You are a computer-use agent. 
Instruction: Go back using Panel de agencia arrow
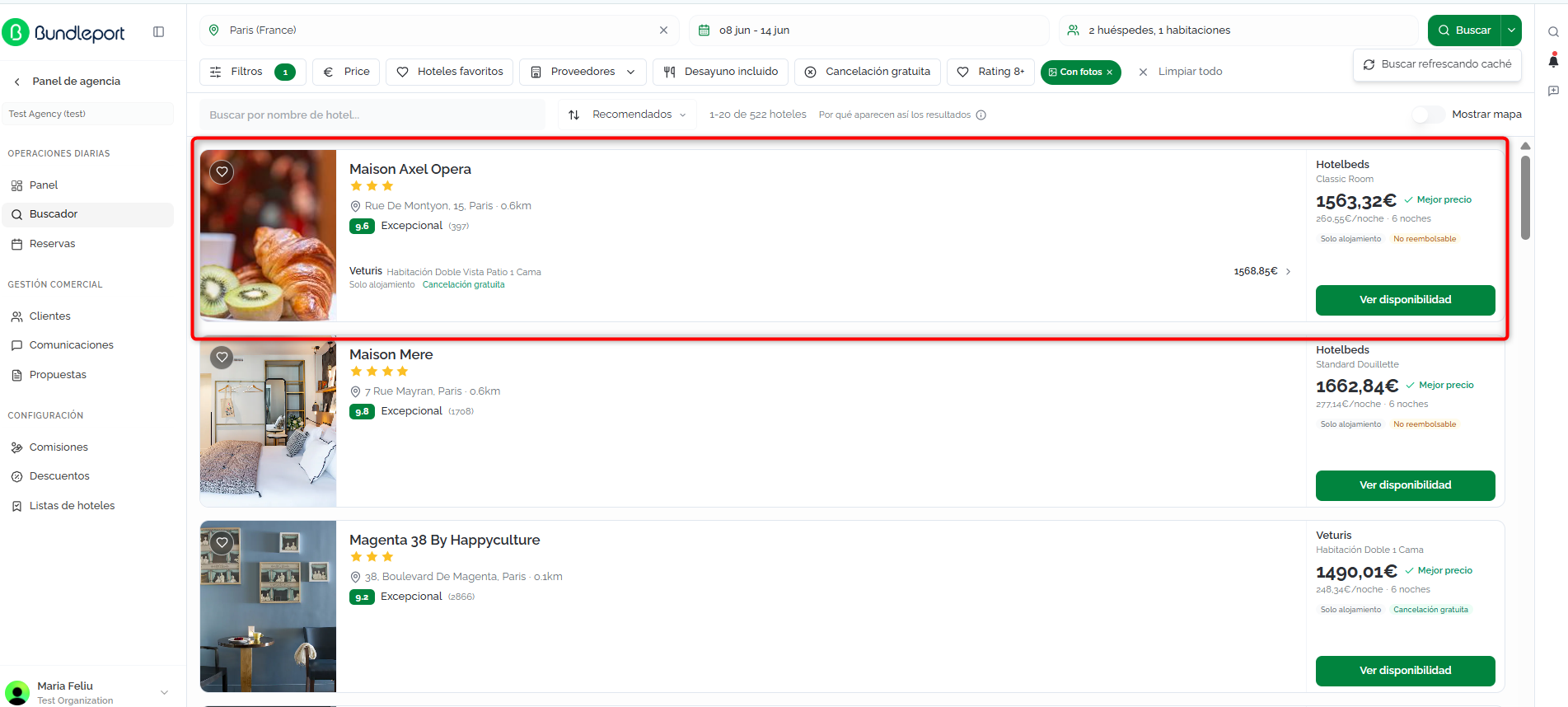click(x=17, y=82)
